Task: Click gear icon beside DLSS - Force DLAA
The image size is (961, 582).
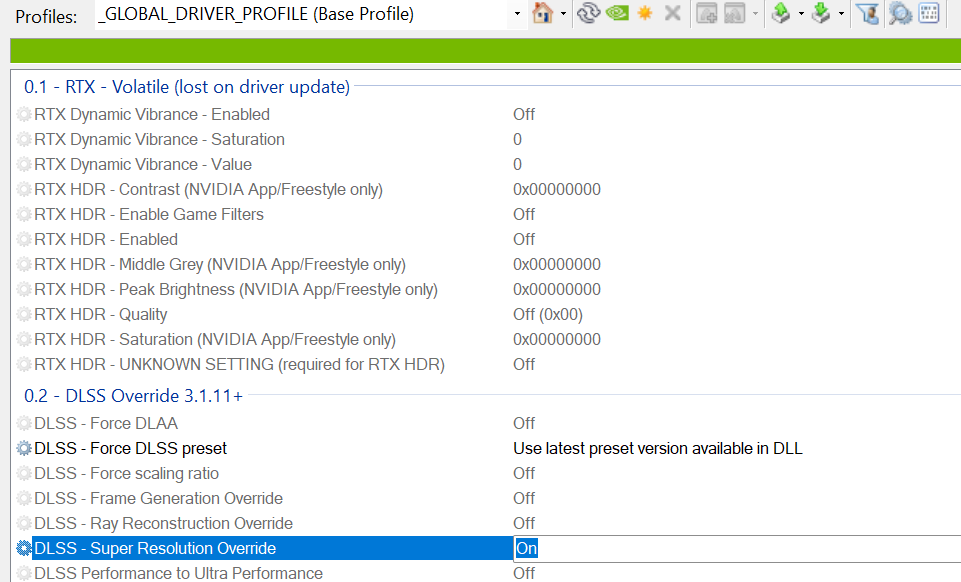Action: click(24, 423)
